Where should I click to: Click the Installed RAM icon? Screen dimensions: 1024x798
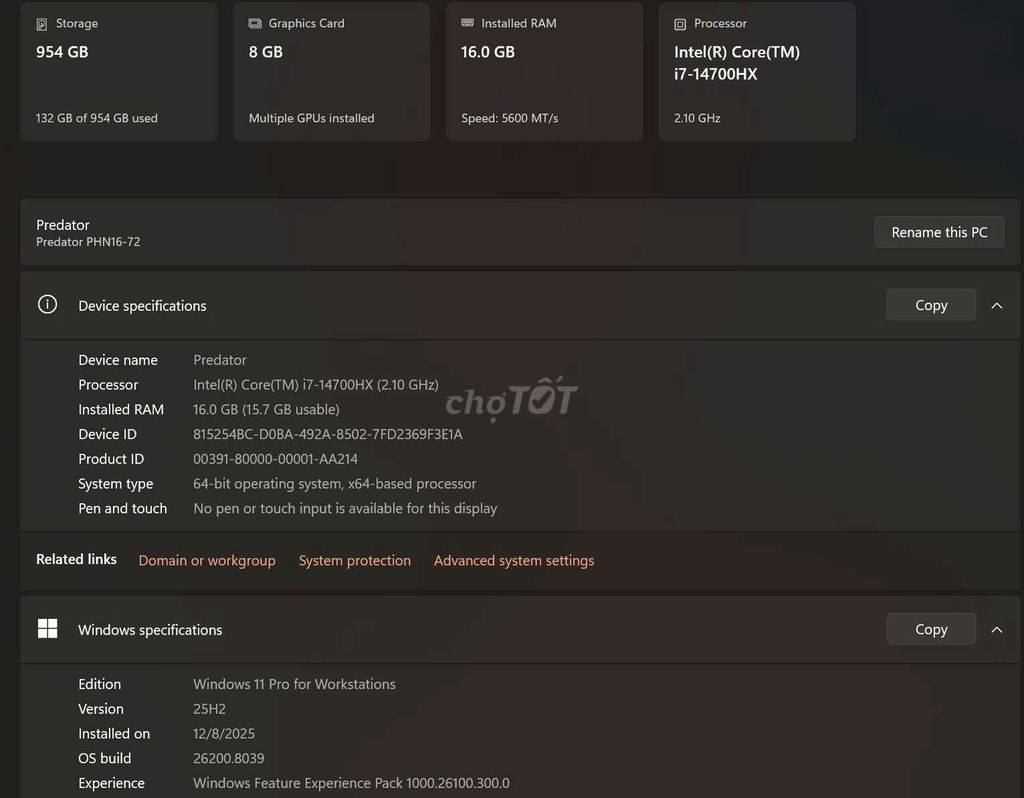tap(468, 23)
